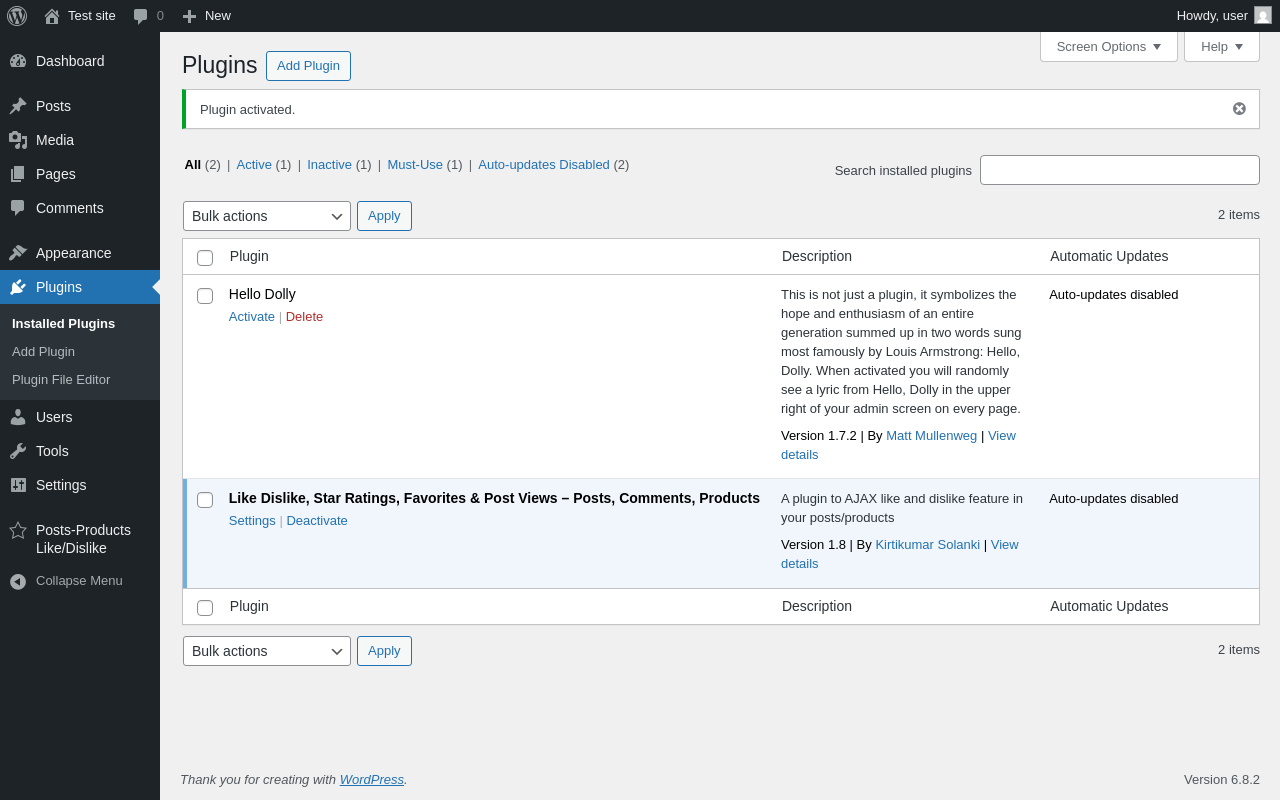Click the Tools wrench icon

[18, 451]
